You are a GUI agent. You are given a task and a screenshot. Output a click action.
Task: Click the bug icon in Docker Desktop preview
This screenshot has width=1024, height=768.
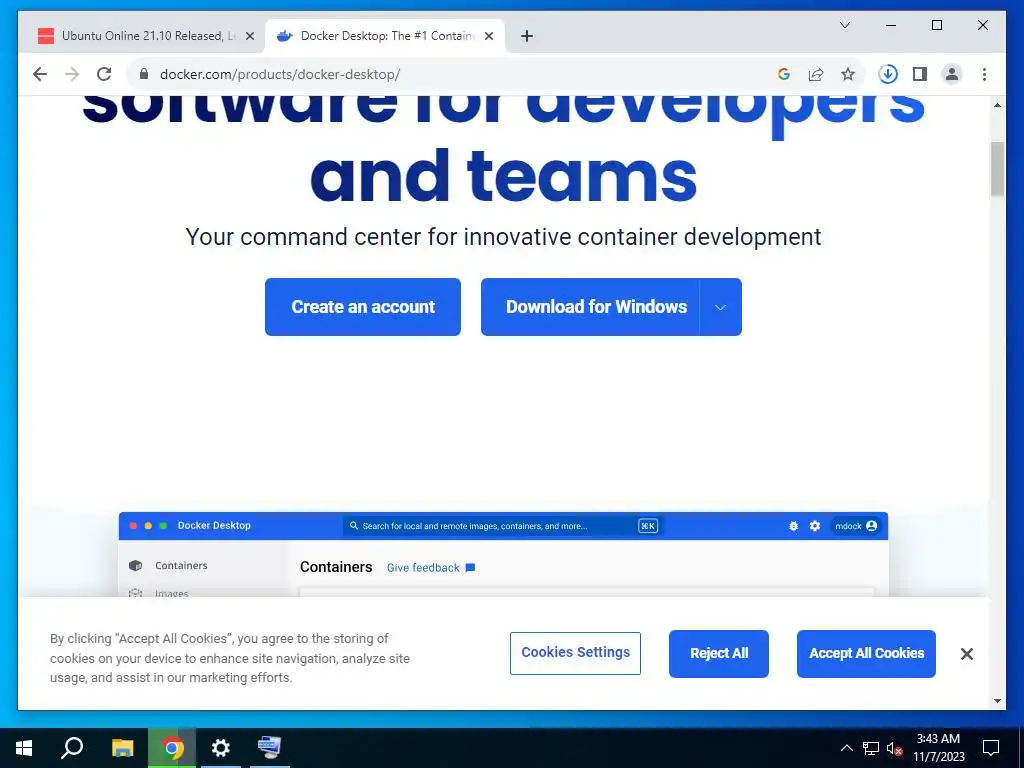coord(793,526)
